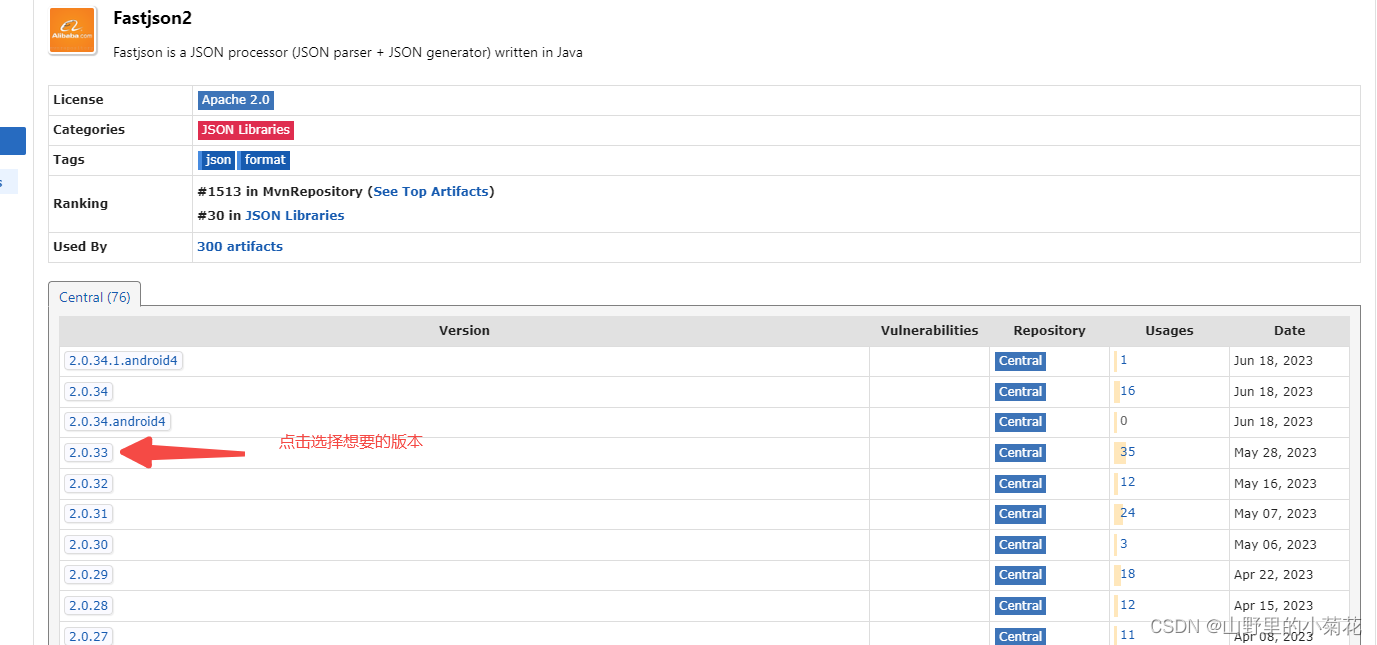Viewport: 1377px width, 645px height.
Task: Open usages count 1 for 2.0.34.1.android4
Action: click(x=1124, y=360)
